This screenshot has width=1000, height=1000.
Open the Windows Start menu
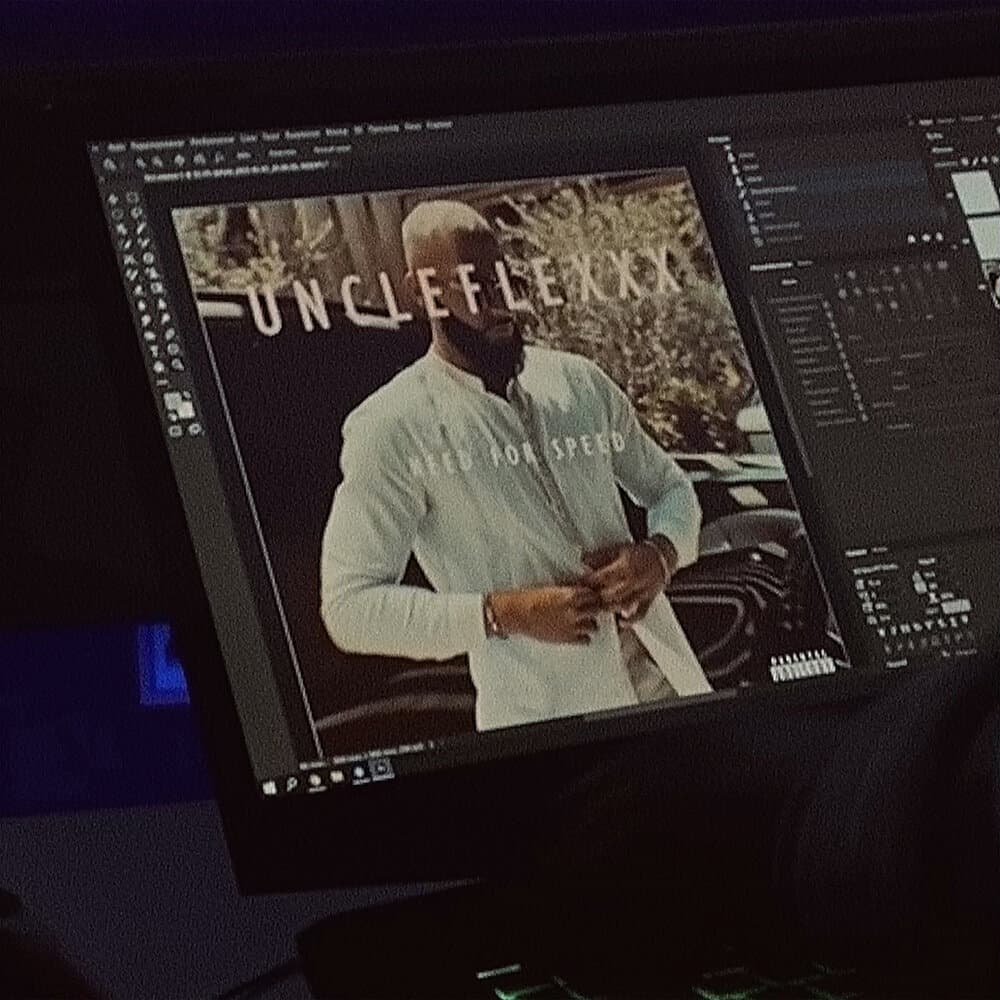[268, 788]
